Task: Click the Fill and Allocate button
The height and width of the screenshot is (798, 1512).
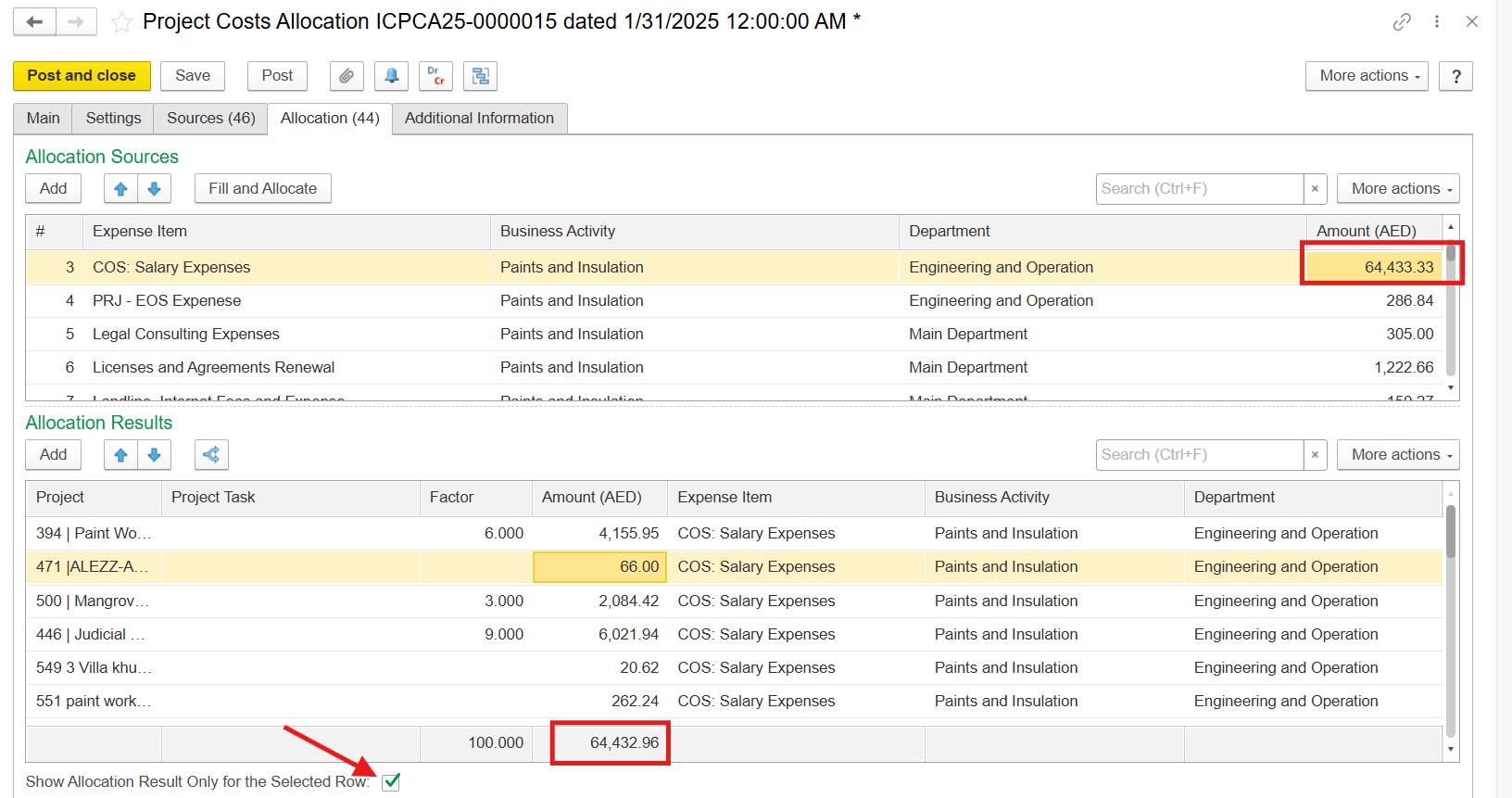Action: tap(262, 189)
